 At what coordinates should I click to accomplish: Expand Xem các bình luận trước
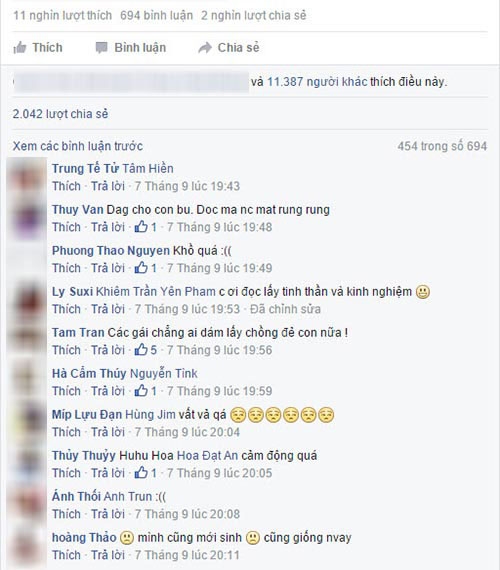pyautogui.click(x=78, y=146)
